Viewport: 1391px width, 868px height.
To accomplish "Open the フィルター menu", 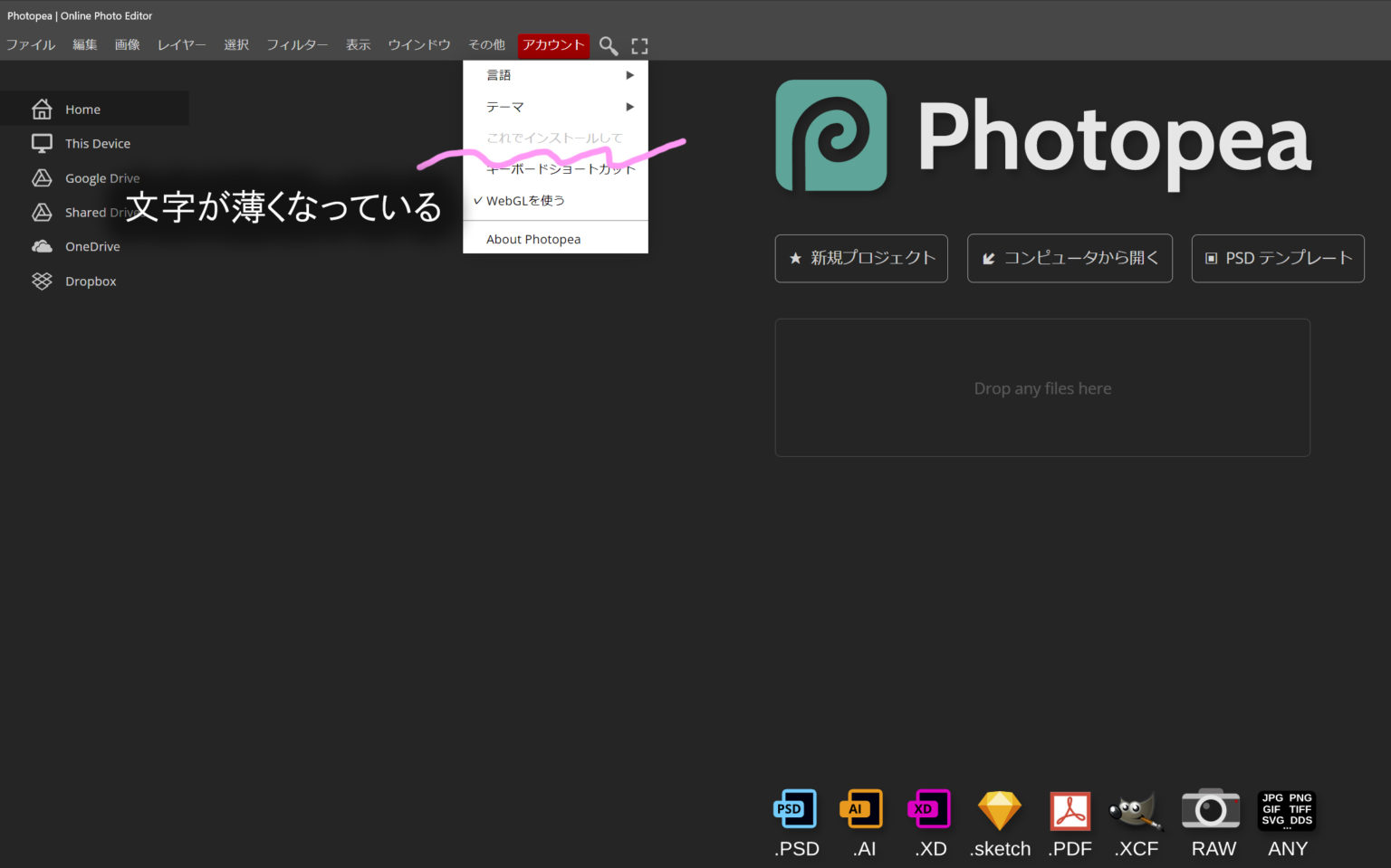I will (297, 44).
